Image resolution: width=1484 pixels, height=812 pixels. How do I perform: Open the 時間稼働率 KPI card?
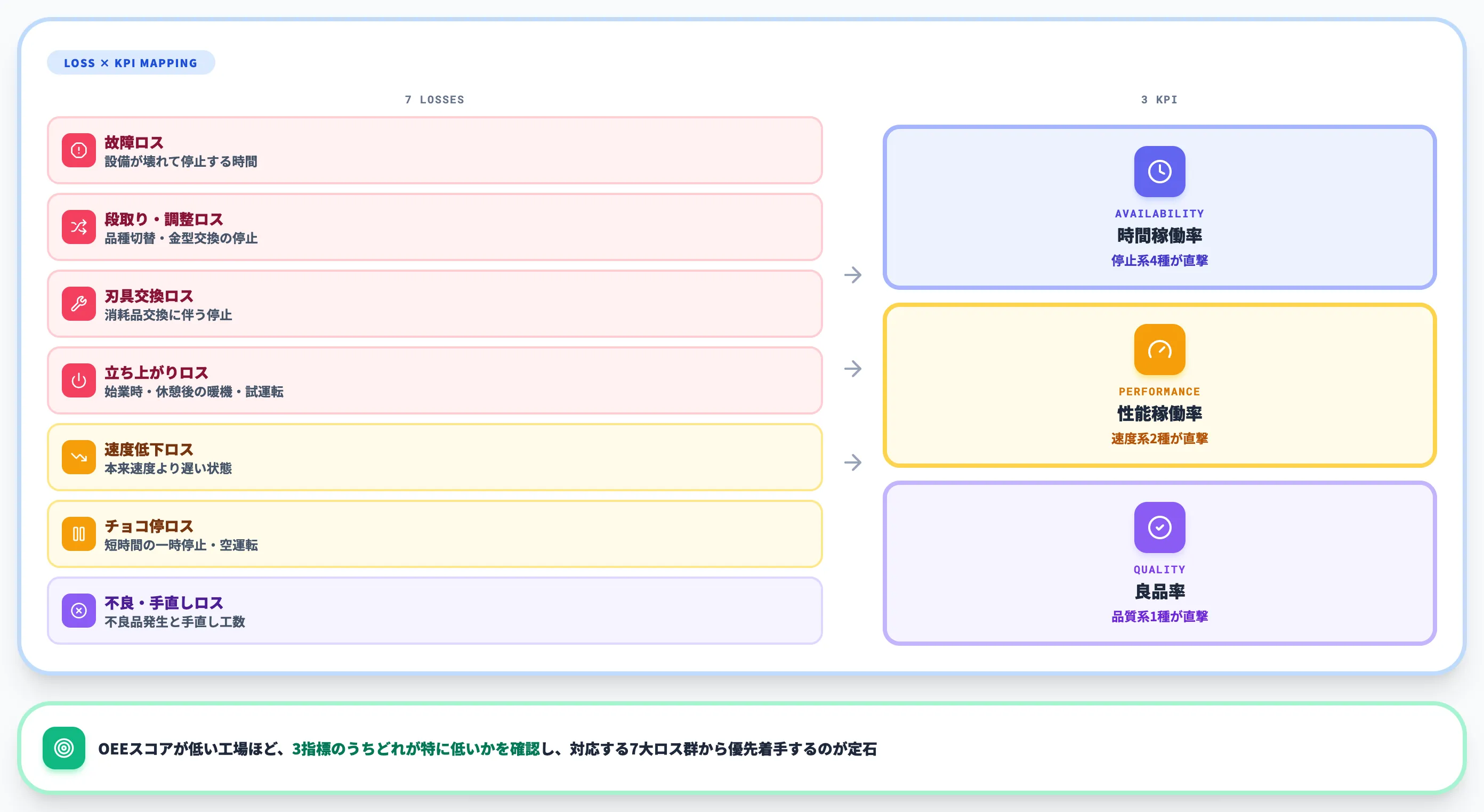(x=1160, y=207)
